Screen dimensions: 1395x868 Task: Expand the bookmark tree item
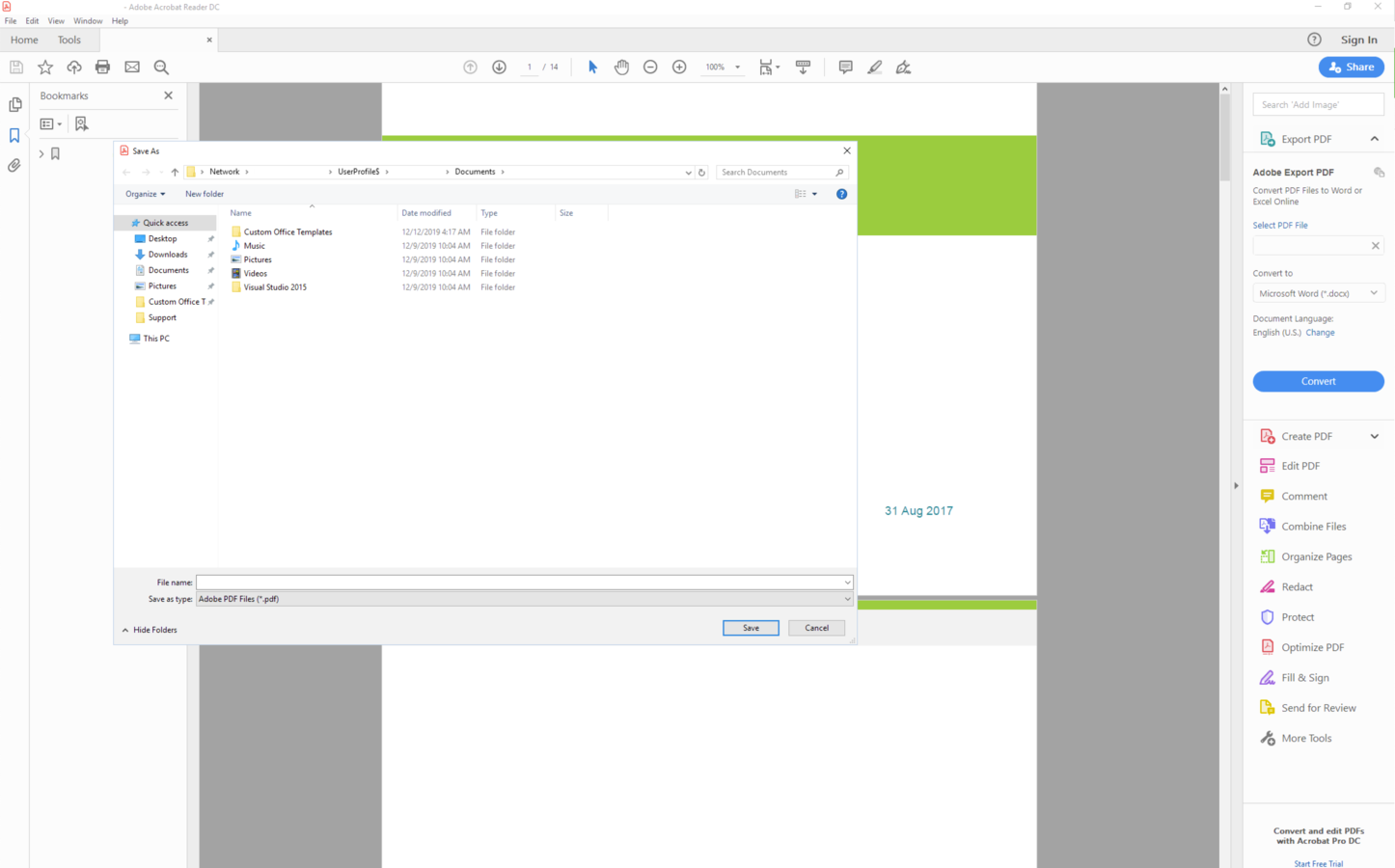click(x=41, y=153)
